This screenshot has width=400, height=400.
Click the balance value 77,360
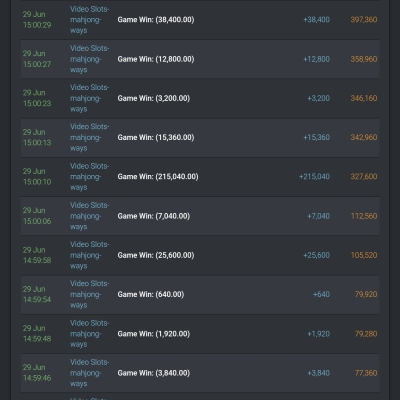click(366, 373)
